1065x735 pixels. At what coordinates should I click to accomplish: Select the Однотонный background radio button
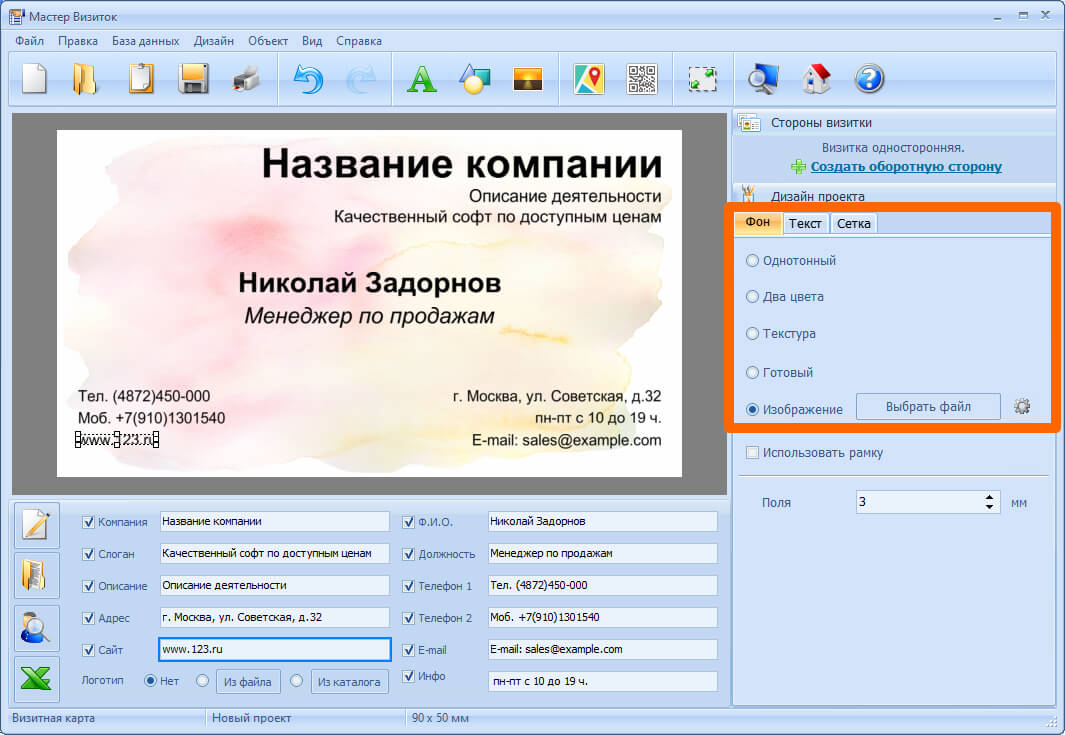pos(753,261)
